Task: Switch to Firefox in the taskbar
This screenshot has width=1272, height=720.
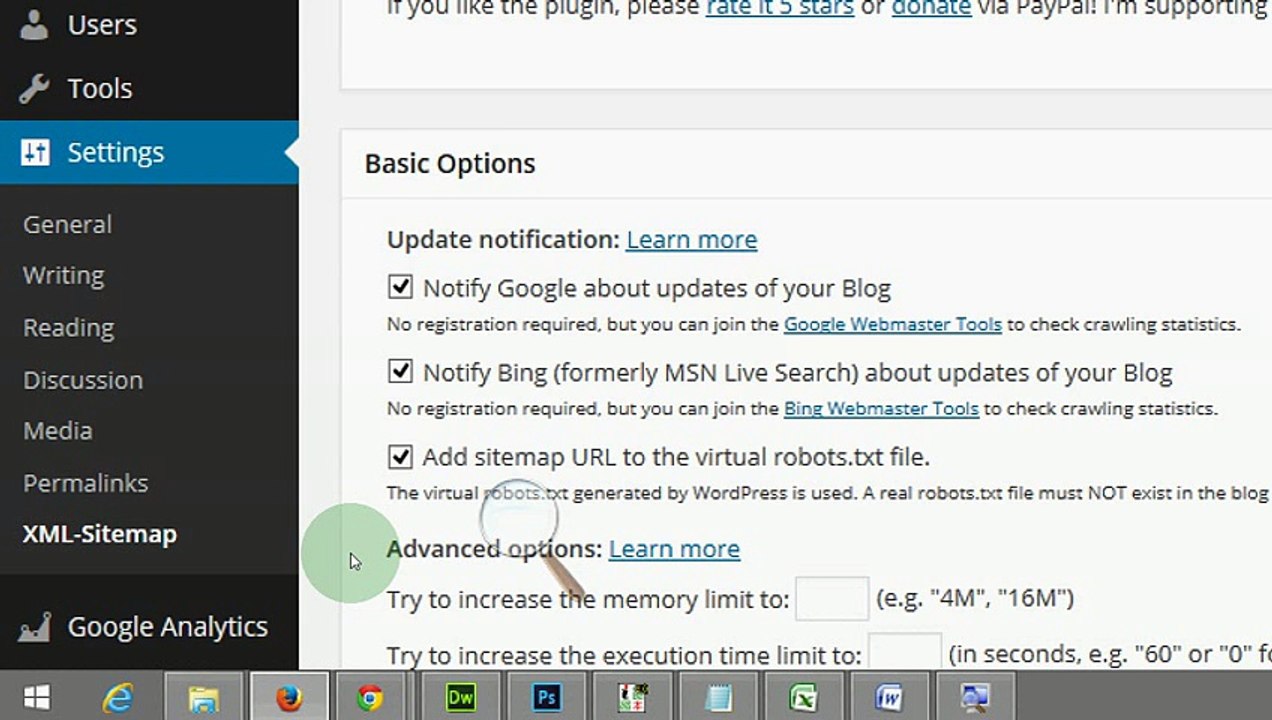Action: (x=289, y=697)
